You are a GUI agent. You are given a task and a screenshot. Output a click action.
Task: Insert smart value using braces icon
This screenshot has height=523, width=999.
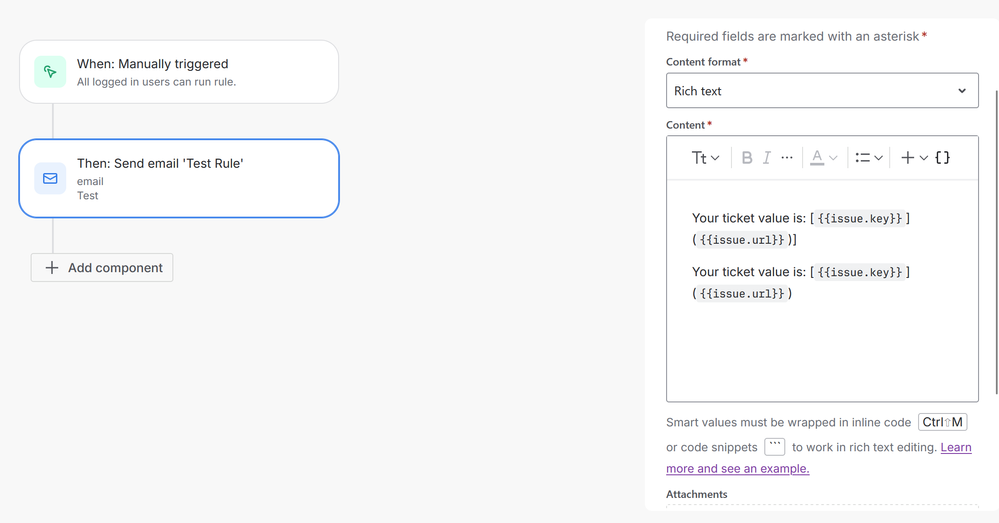coord(942,158)
